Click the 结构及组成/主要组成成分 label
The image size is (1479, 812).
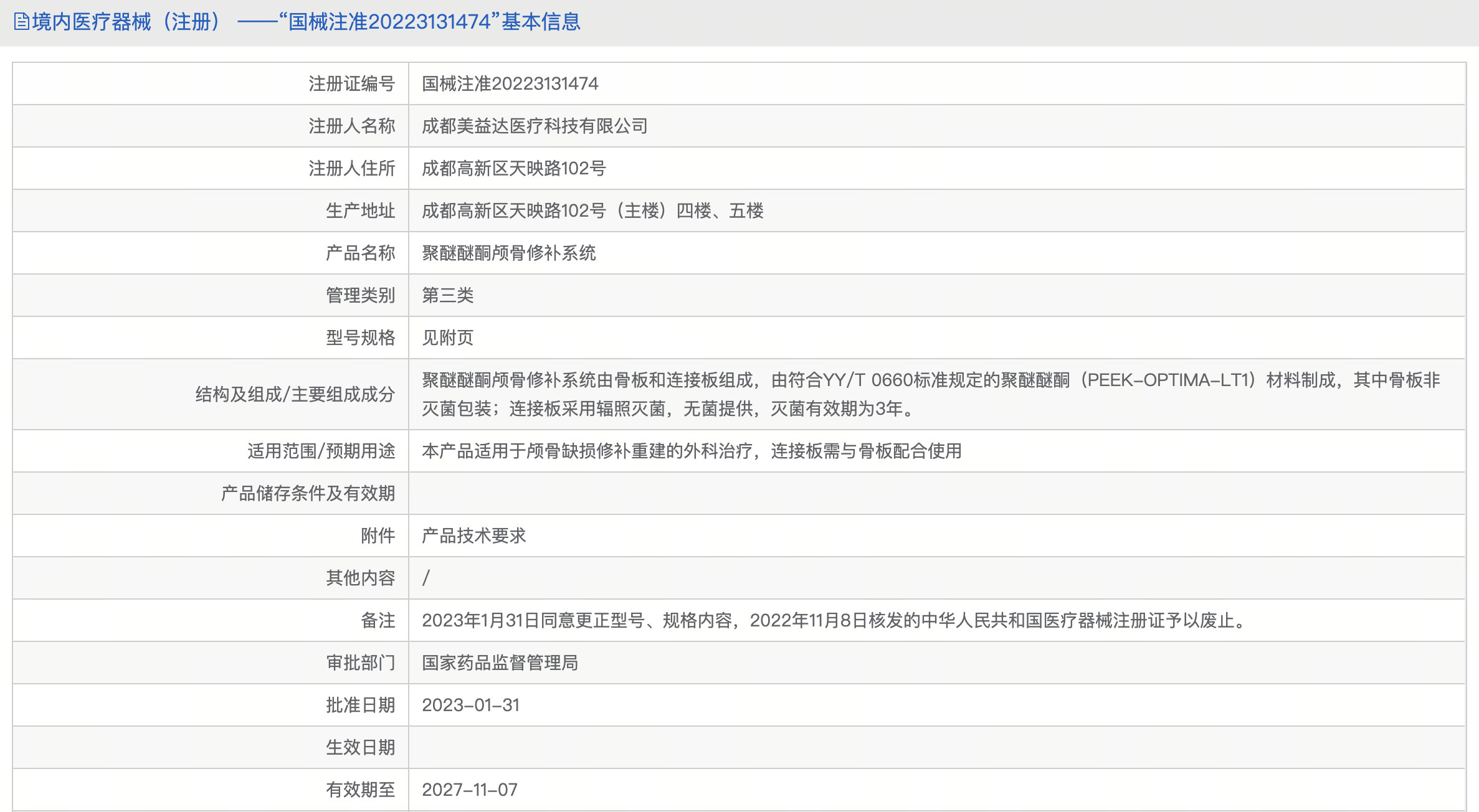tap(295, 394)
